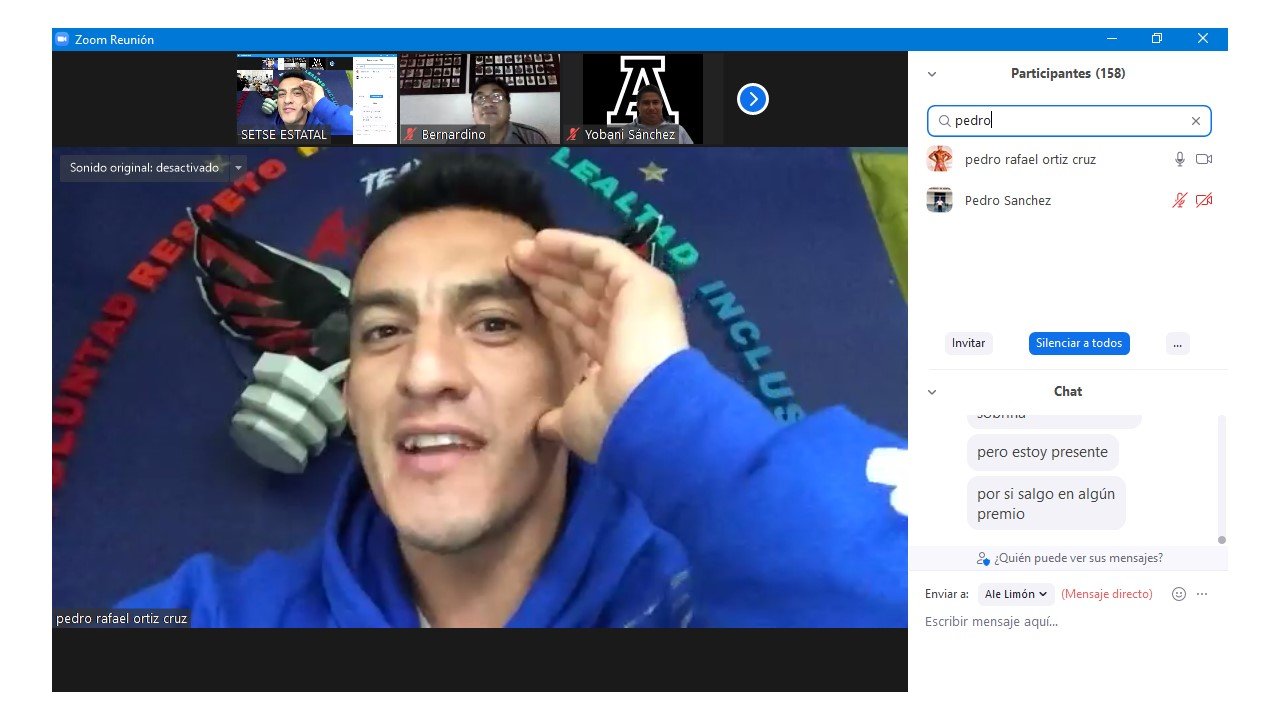Collapse the Participantes panel chevron
This screenshot has height=720, width=1280.
coord(932,74)
